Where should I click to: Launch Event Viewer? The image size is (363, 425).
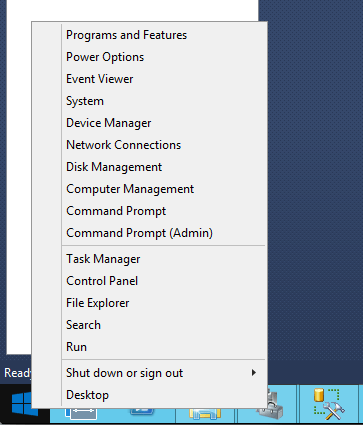coord(100,79)
